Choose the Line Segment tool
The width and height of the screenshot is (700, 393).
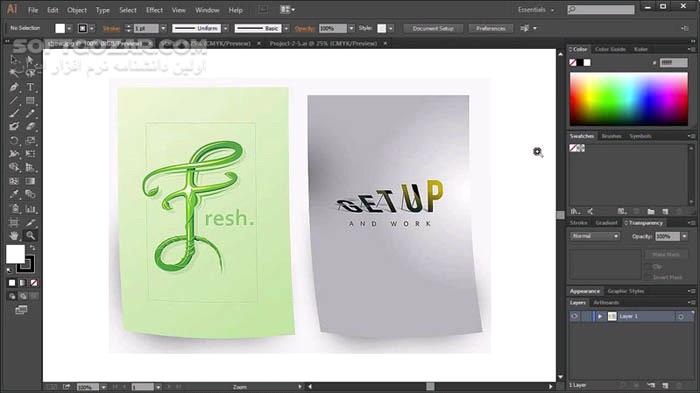[x=14, y=100]
